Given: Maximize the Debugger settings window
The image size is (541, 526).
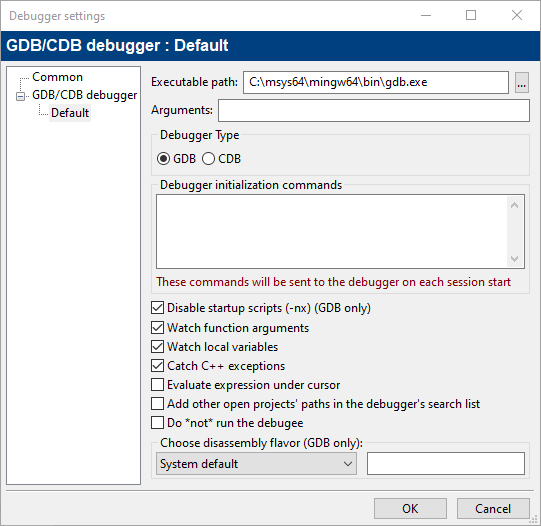Looking at the screenshot, I should [471, 15].
